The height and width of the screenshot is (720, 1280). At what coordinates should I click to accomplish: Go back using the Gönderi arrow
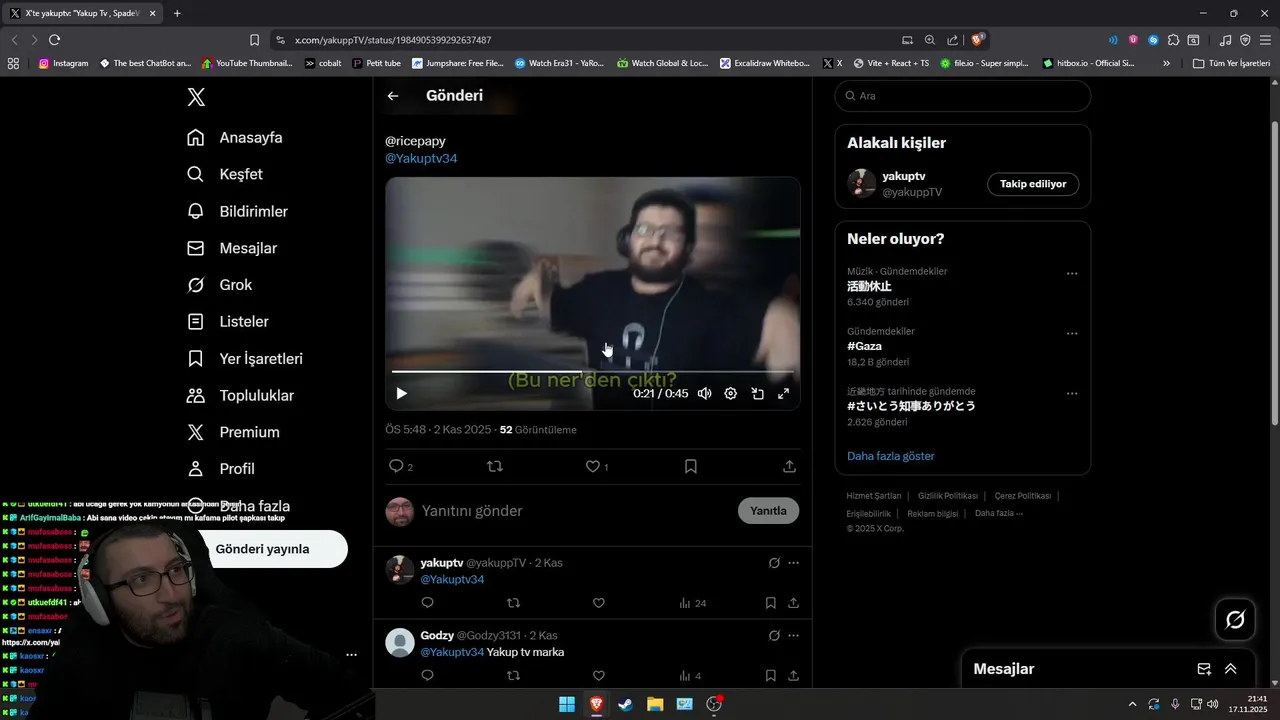[x=393, y=96]
